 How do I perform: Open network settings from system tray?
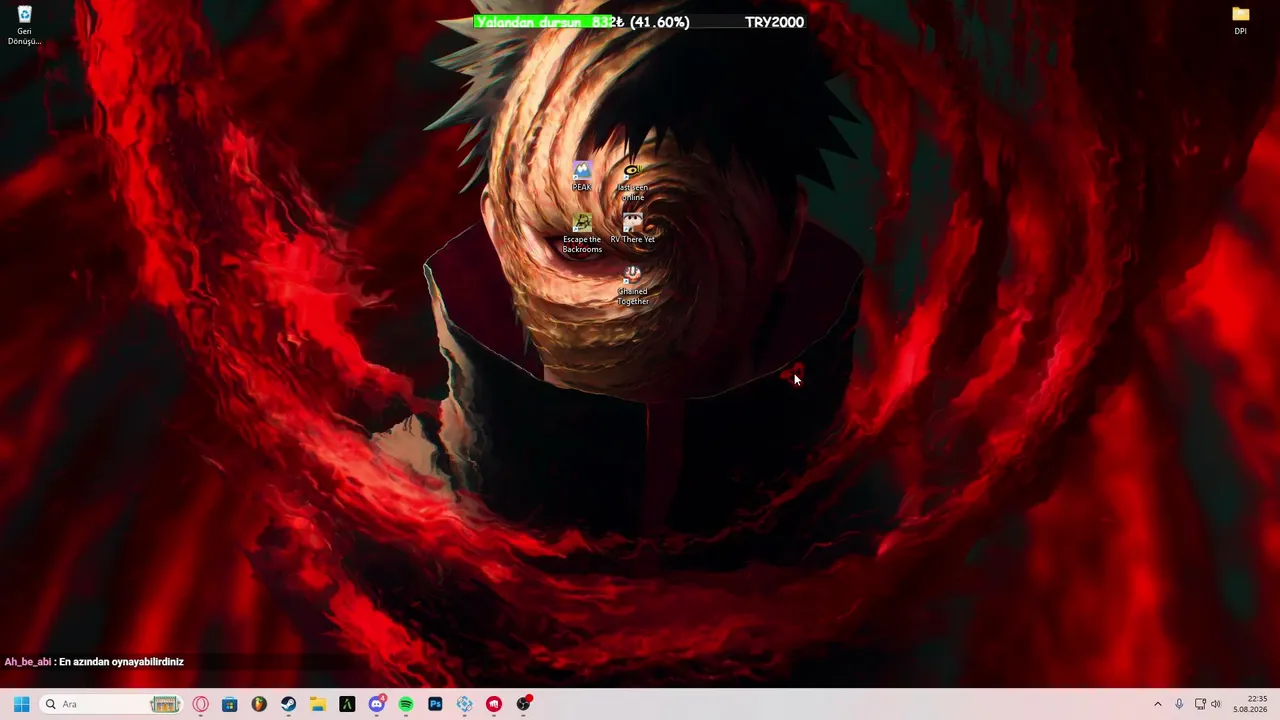pos(1200,704)
